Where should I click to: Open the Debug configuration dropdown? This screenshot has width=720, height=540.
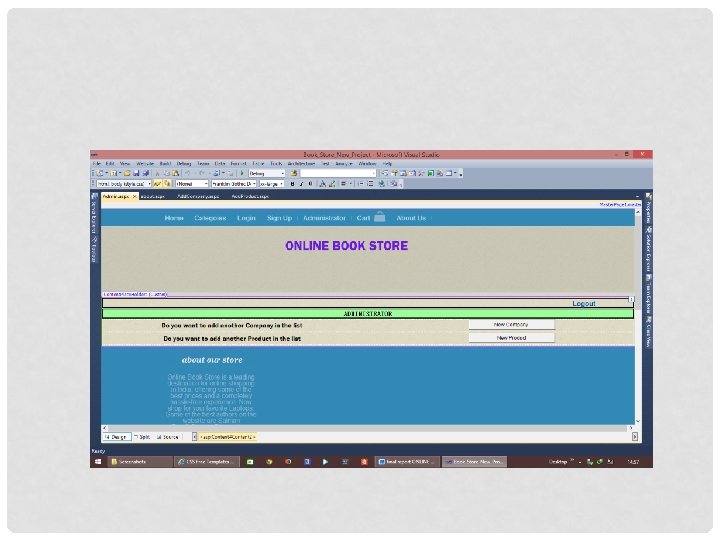[x=267, y=173]
